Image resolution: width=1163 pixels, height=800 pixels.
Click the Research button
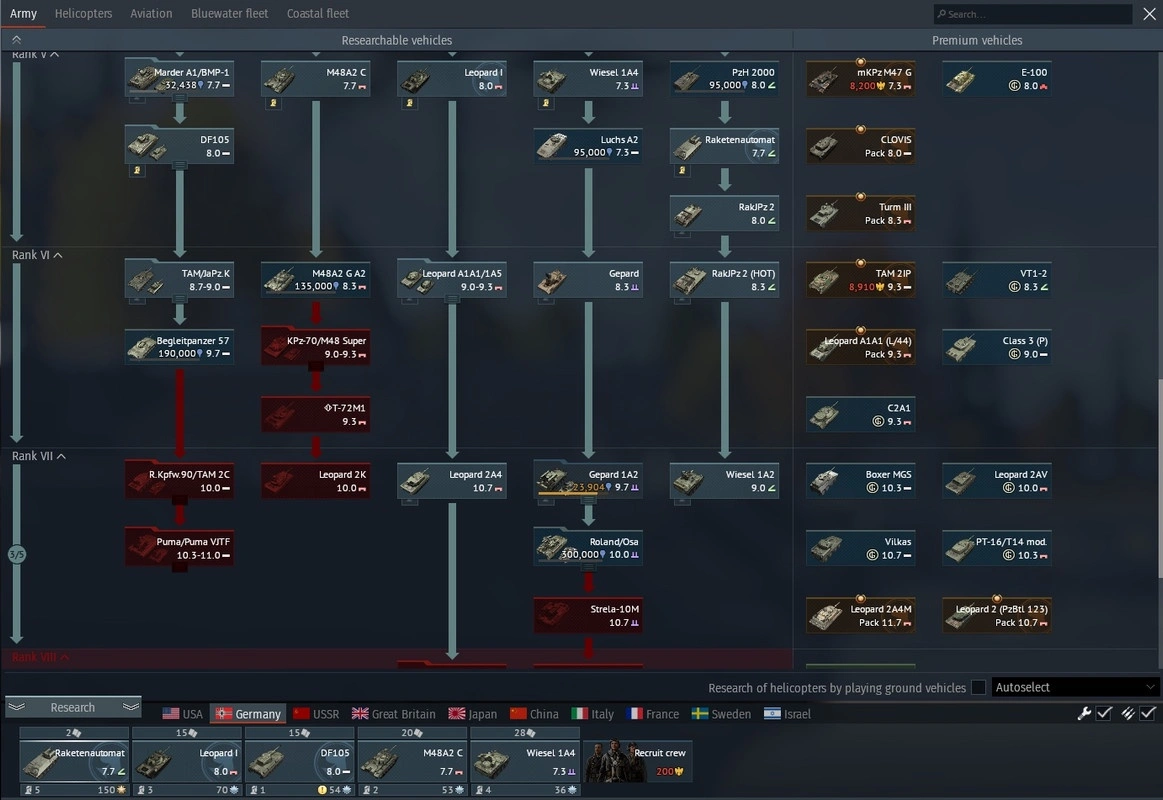(x=73, y=708)
